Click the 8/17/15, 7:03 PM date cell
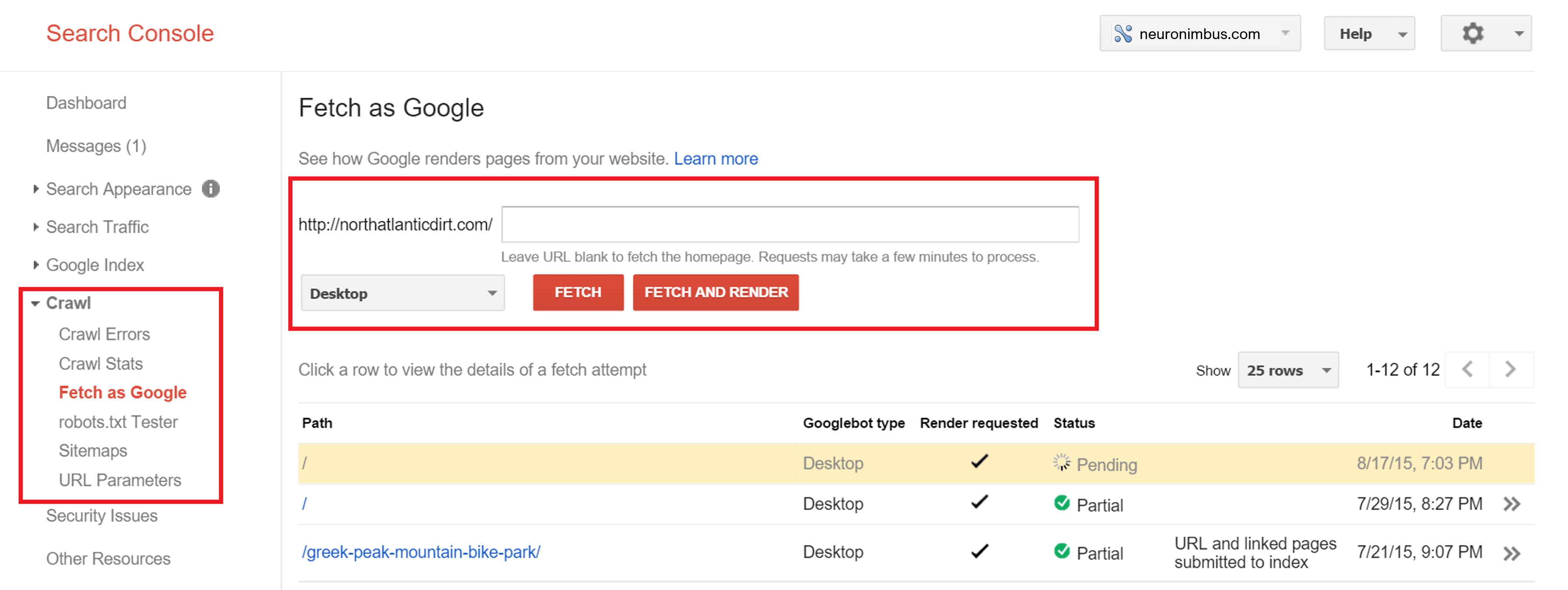Screen dimensions: 1568x590 tap(1419, 464)
